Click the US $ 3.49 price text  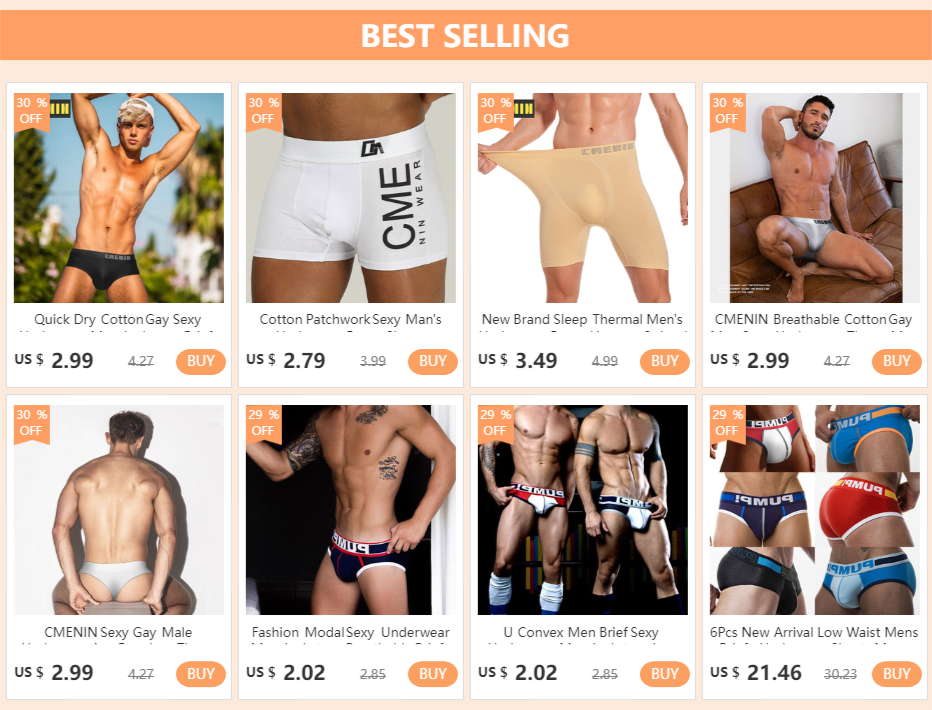coord(518,361)
